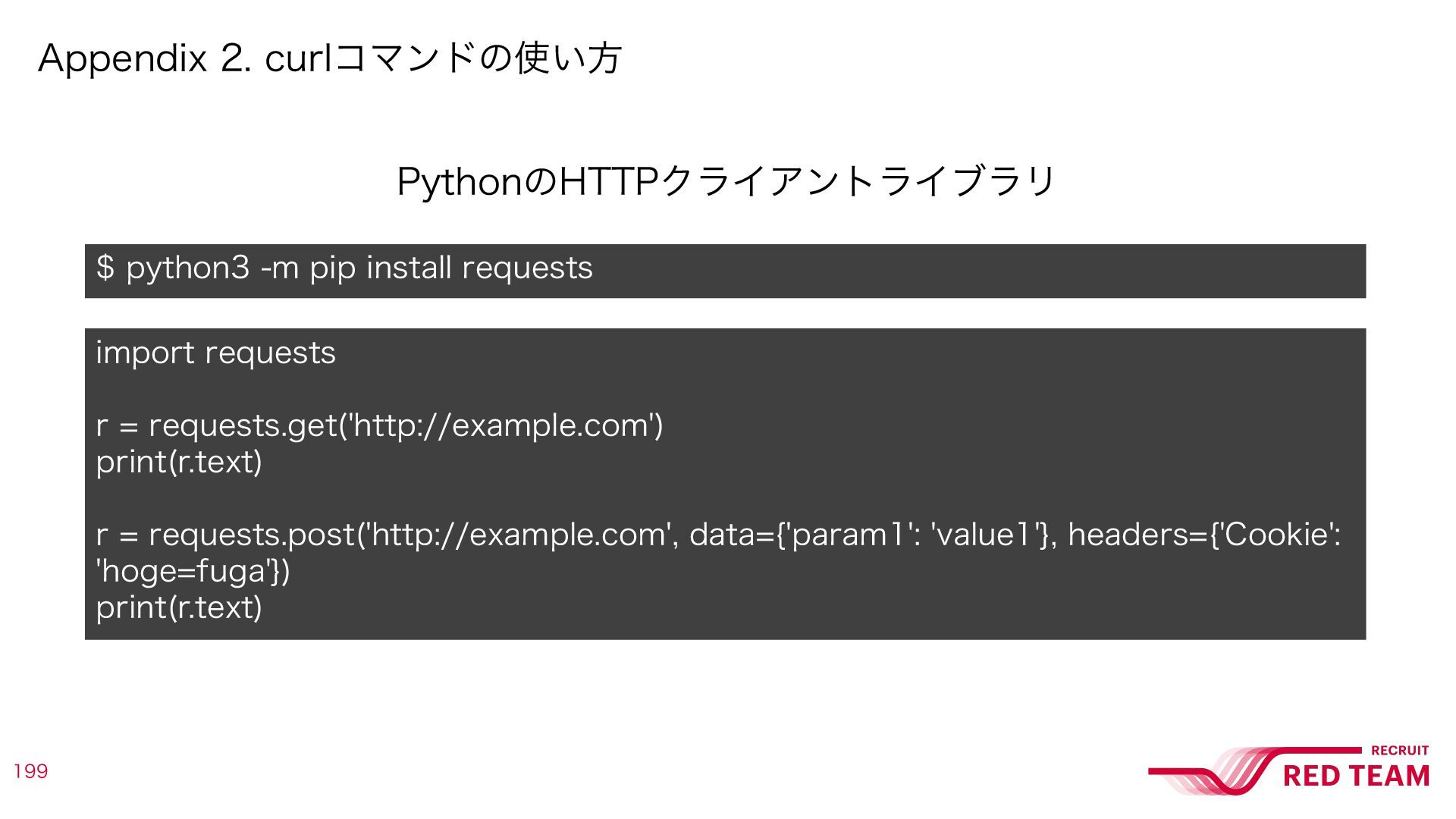Click the last print(r.text) line

click(x=179, y=607)
